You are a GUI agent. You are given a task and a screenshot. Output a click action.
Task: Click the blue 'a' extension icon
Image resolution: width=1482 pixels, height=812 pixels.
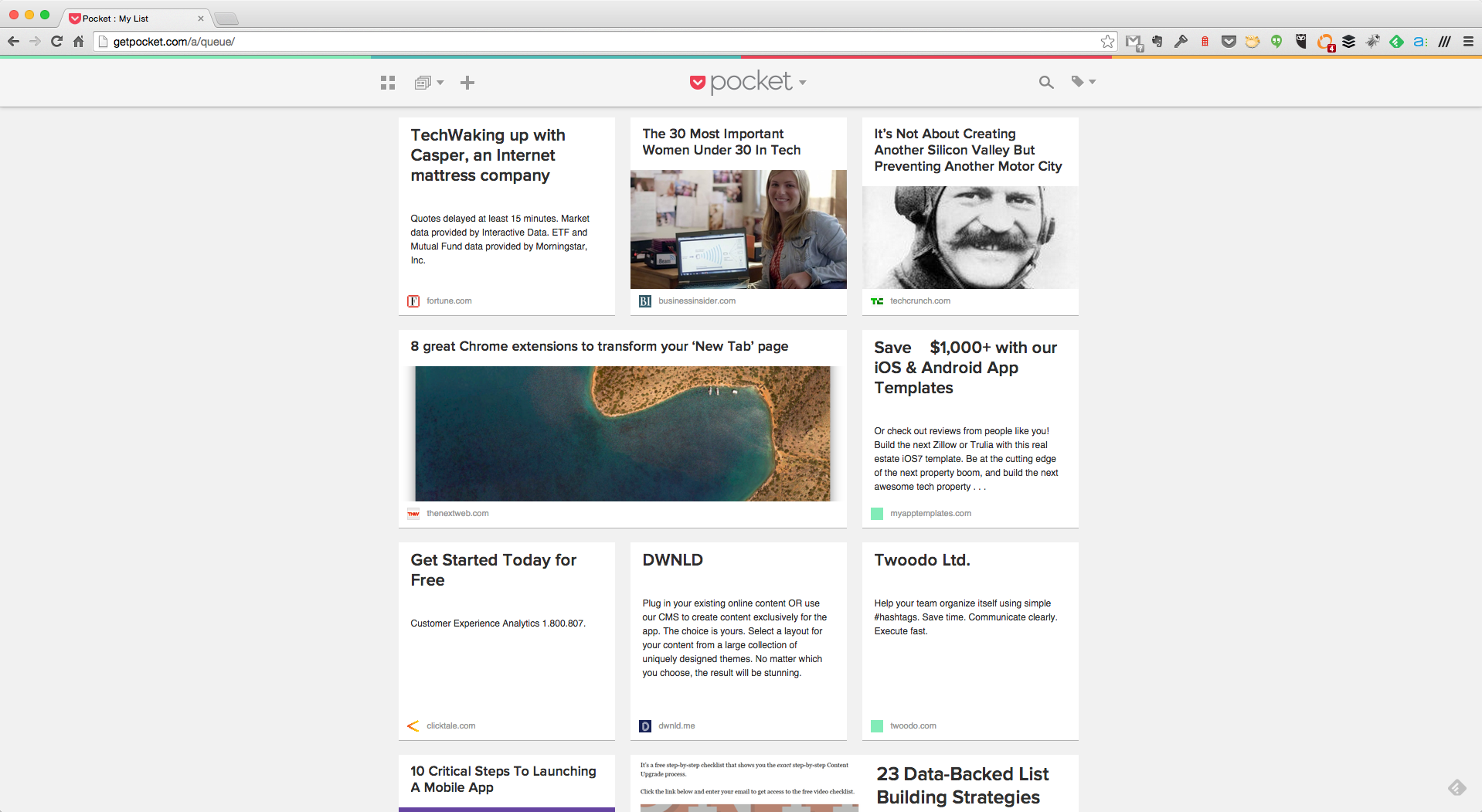(x=1420, y=42)
